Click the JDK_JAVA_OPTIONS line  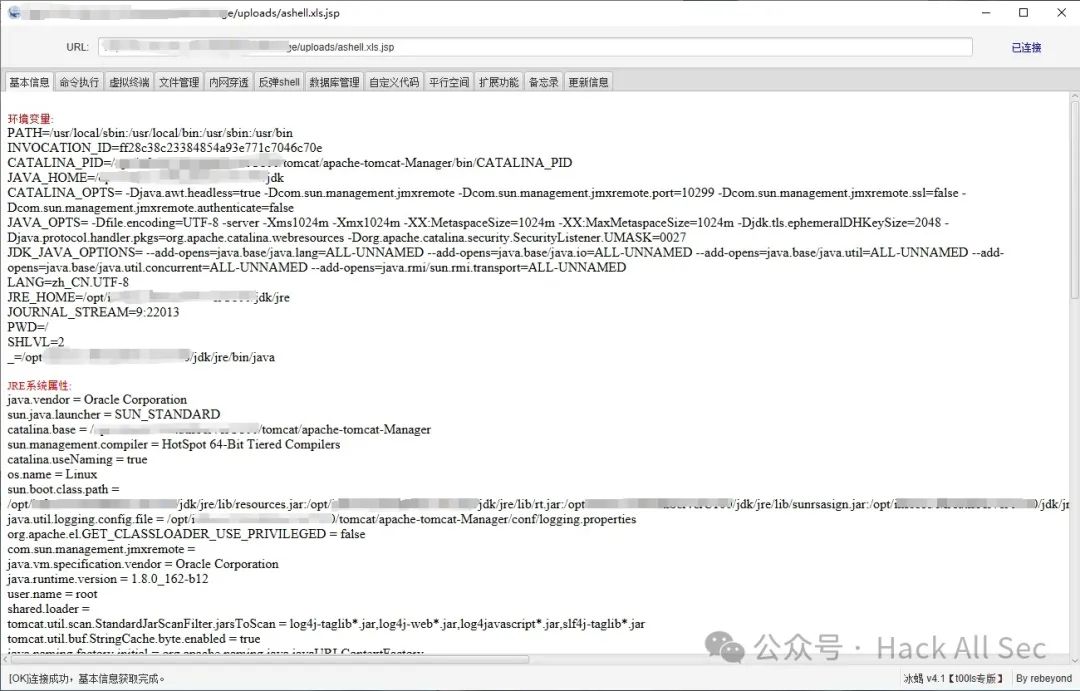click(506, 260)
